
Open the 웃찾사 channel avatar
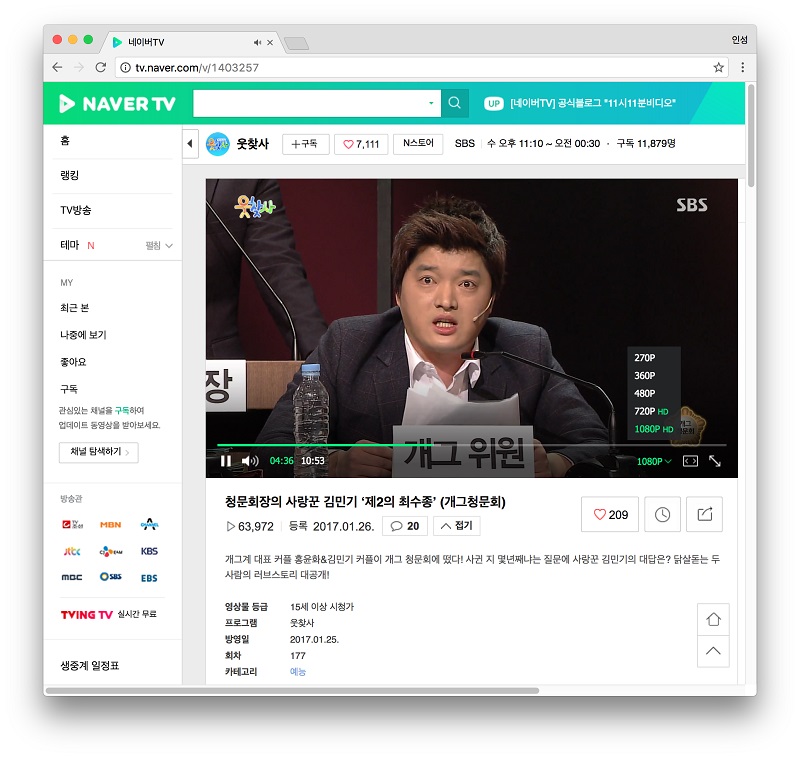point(218,144)
